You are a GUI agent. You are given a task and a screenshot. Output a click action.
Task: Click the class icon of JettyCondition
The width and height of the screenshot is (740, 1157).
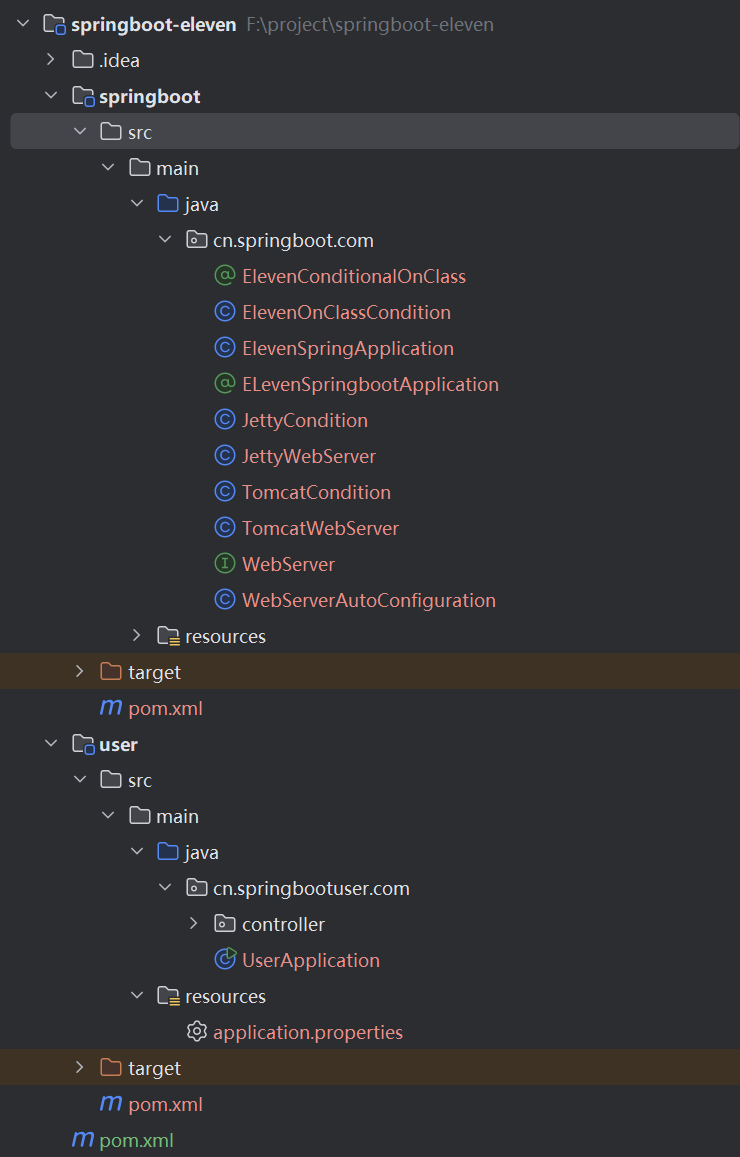click(224, 420)
